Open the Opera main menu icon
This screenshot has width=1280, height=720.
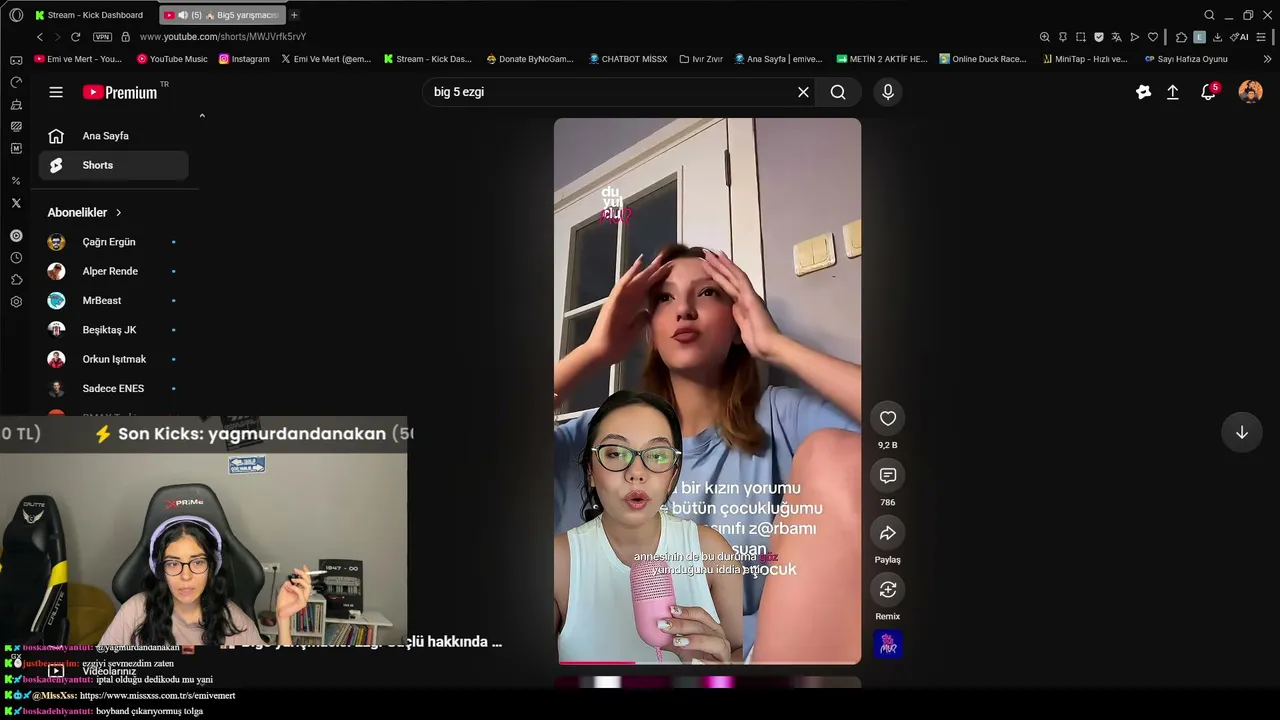[x=16, y=15]
